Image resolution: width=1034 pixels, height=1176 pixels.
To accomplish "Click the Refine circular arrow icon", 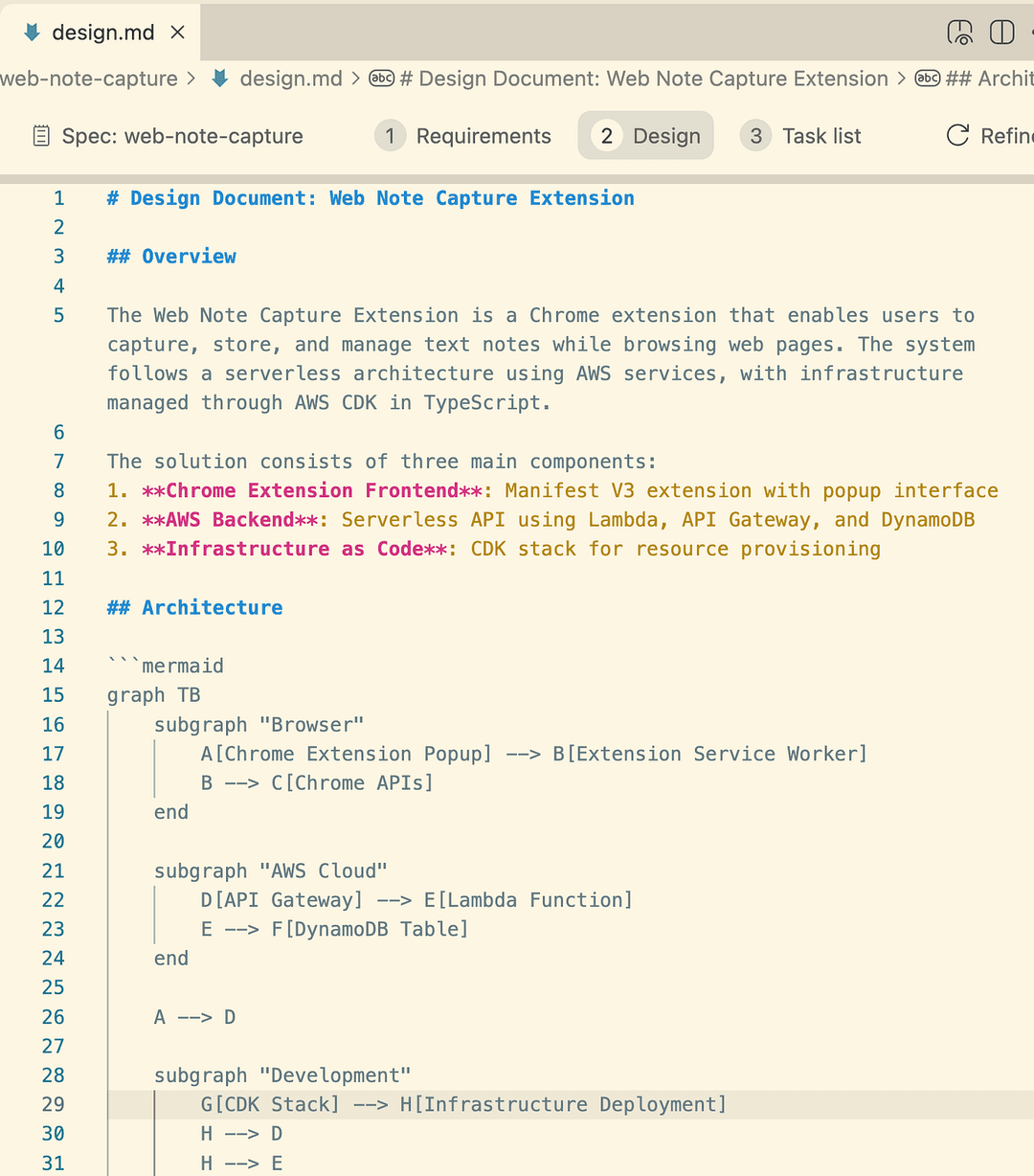I will pyautogui.click(x=957, y=136).
